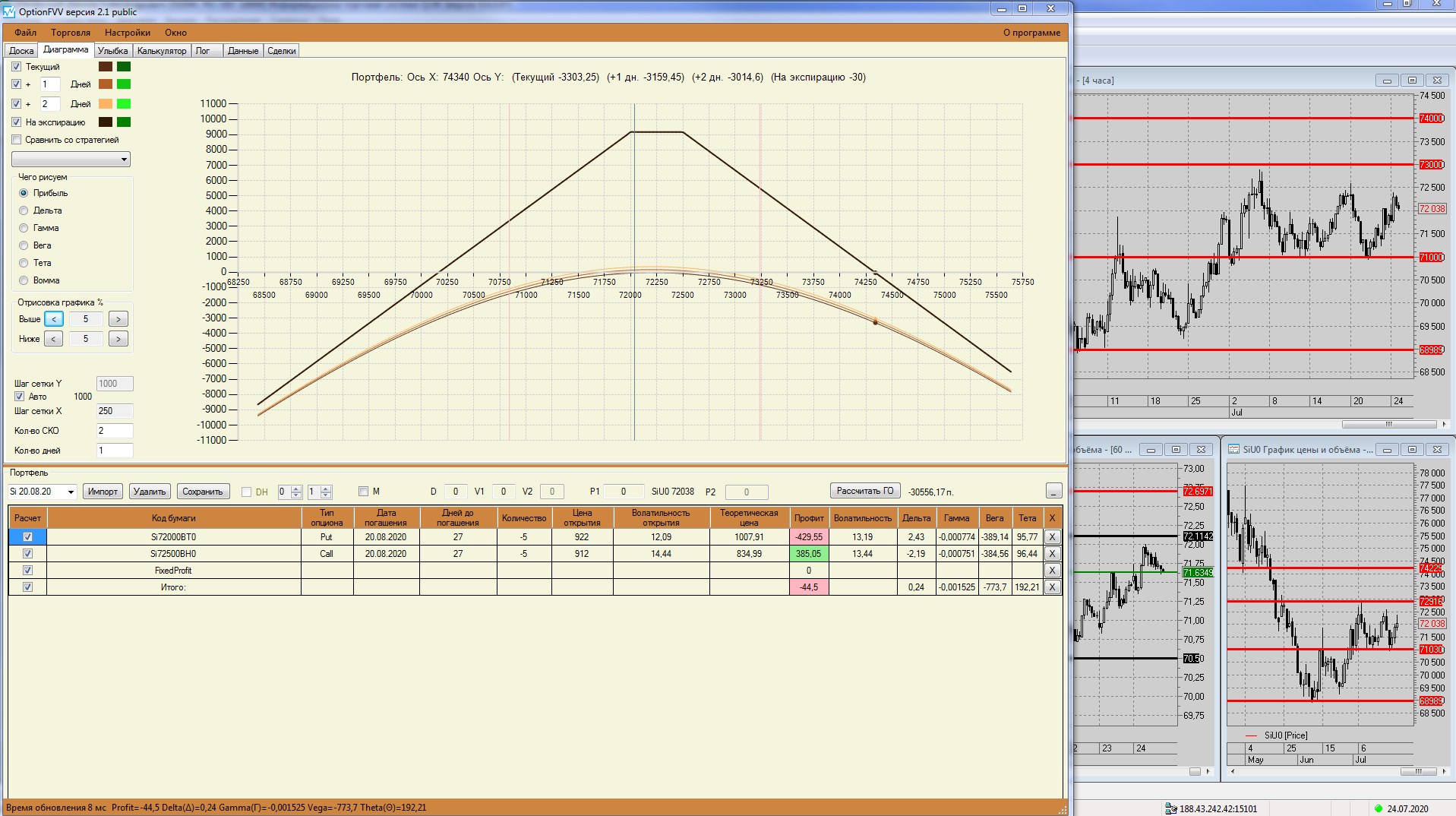Click the connection address status icon
This screenshot has height=816, width=1456.
1171,808
